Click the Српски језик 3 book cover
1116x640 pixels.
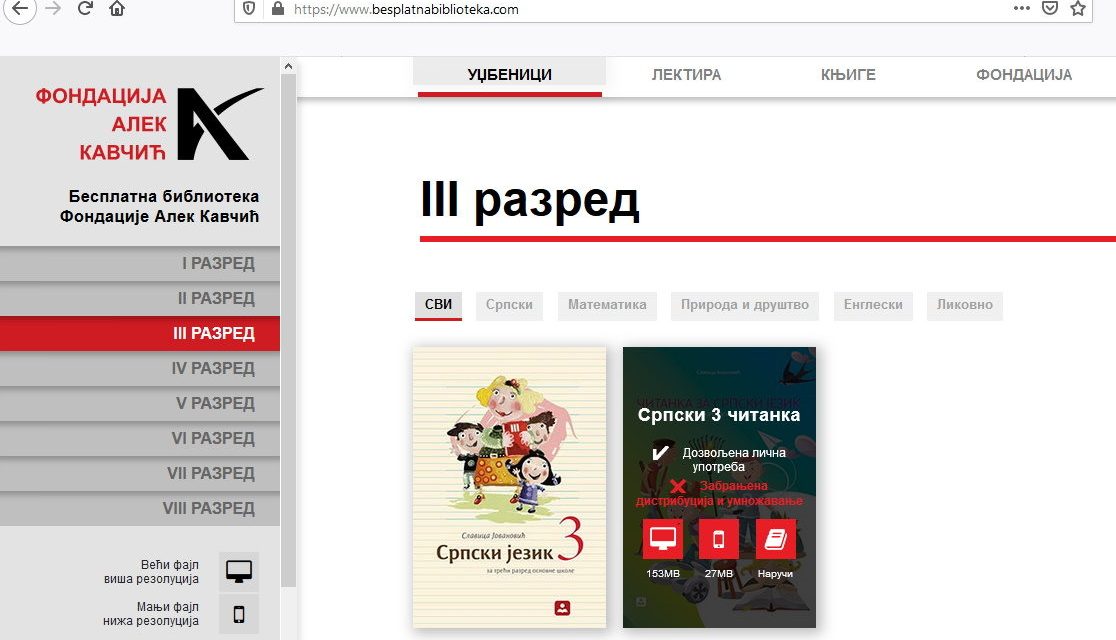pyautogui.click(x=509, y=487)
